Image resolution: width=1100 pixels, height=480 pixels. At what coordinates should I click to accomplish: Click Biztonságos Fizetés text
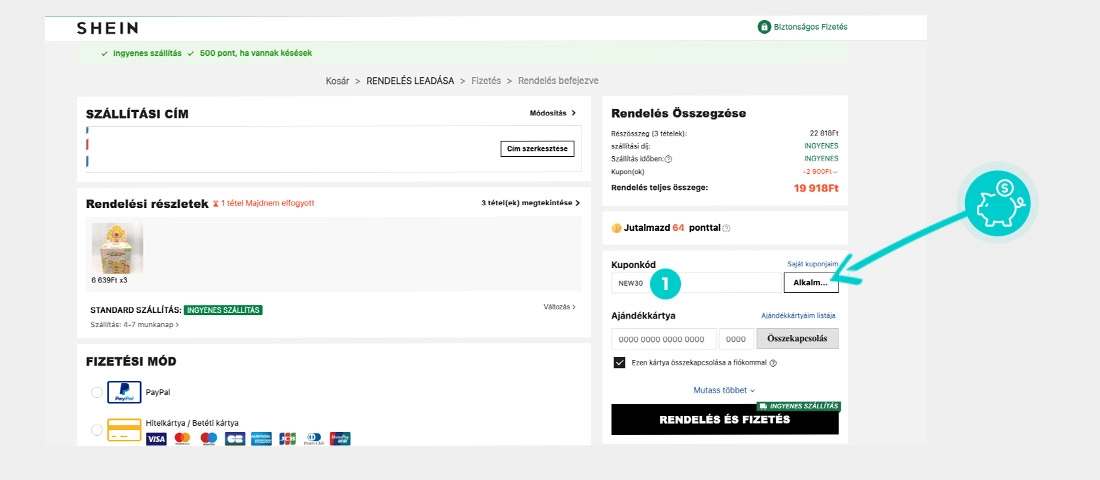pyautogui.click(x=811, y=27)
